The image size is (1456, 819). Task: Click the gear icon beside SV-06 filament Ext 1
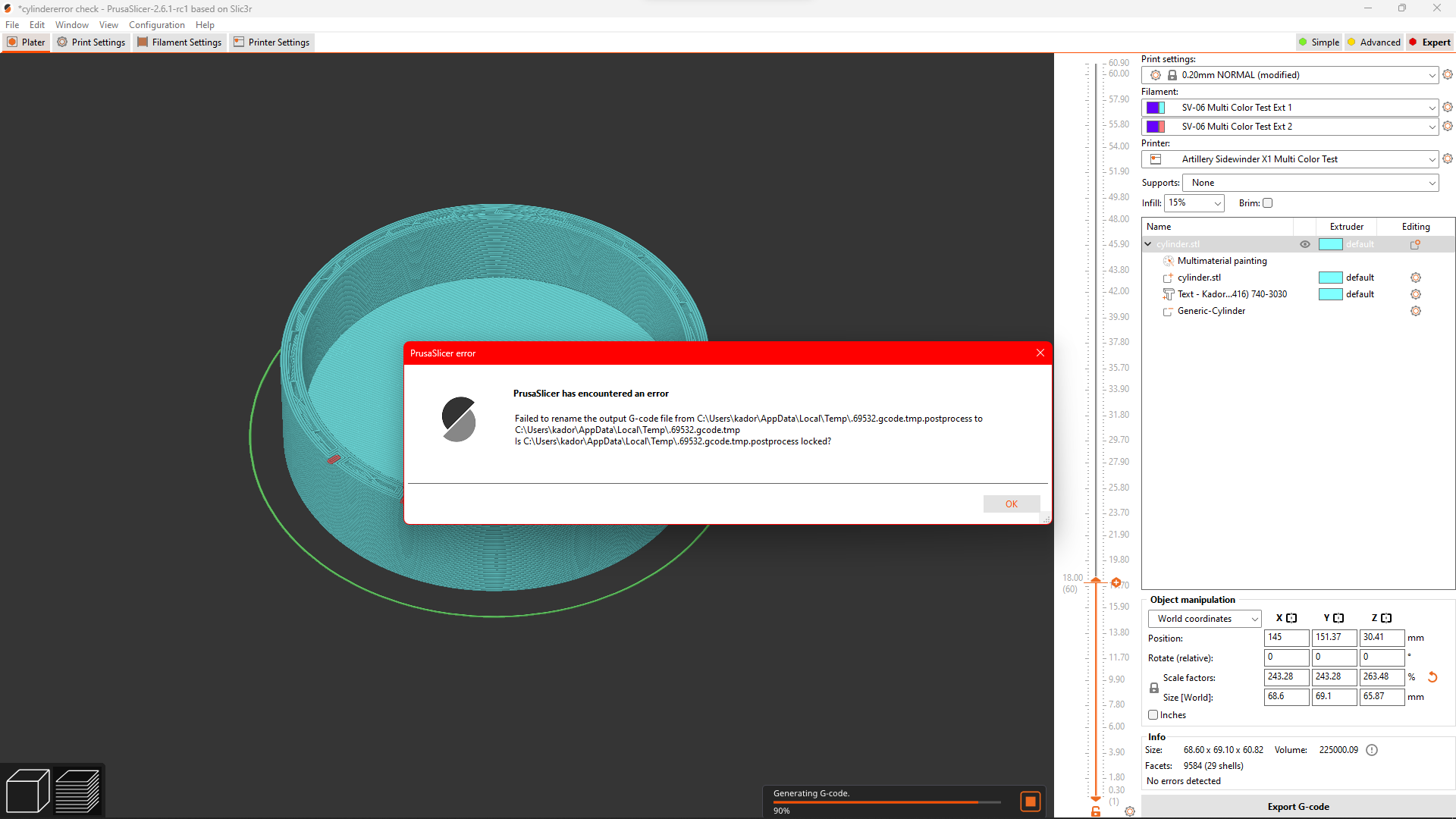[x=1448, y=107]
